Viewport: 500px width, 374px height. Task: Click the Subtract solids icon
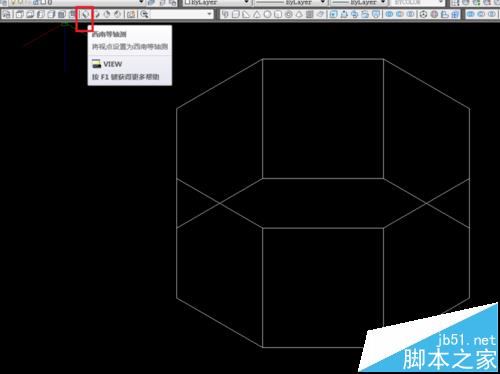(400, 14)
